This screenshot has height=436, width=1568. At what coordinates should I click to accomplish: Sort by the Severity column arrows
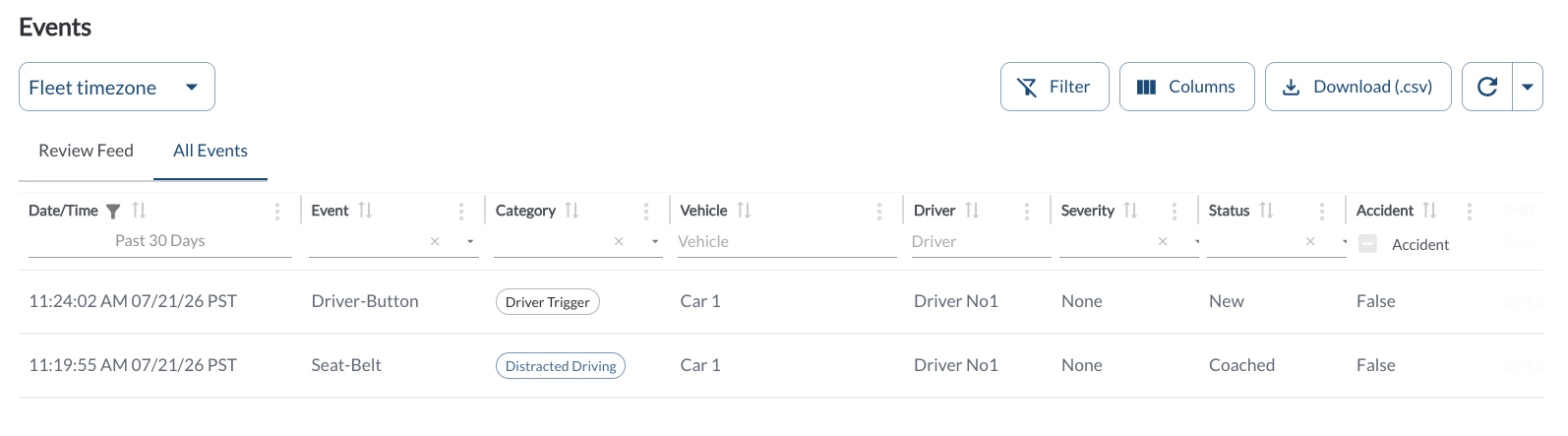tap(1130, 211)
